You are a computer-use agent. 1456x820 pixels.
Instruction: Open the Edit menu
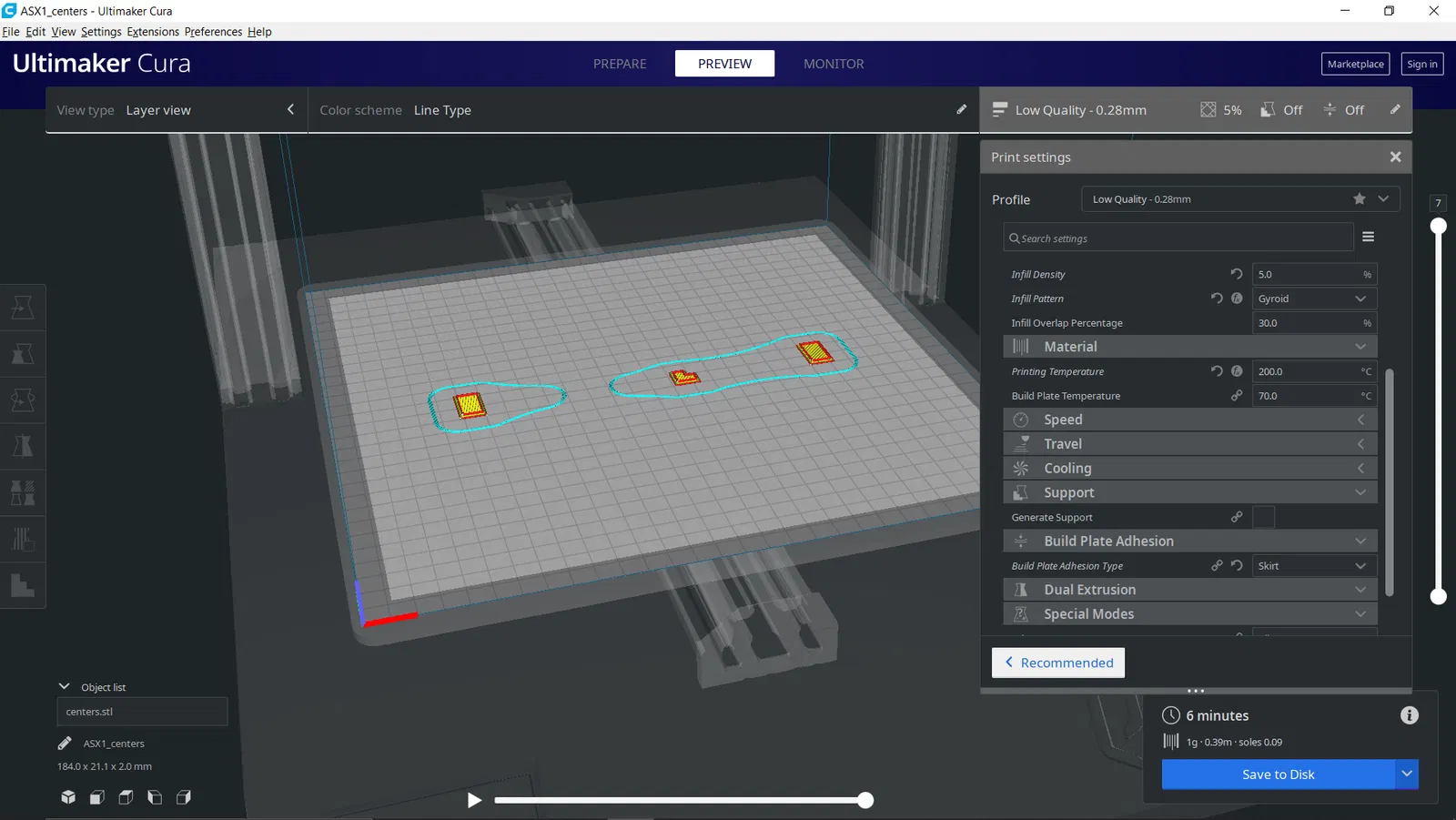(35, 32)
